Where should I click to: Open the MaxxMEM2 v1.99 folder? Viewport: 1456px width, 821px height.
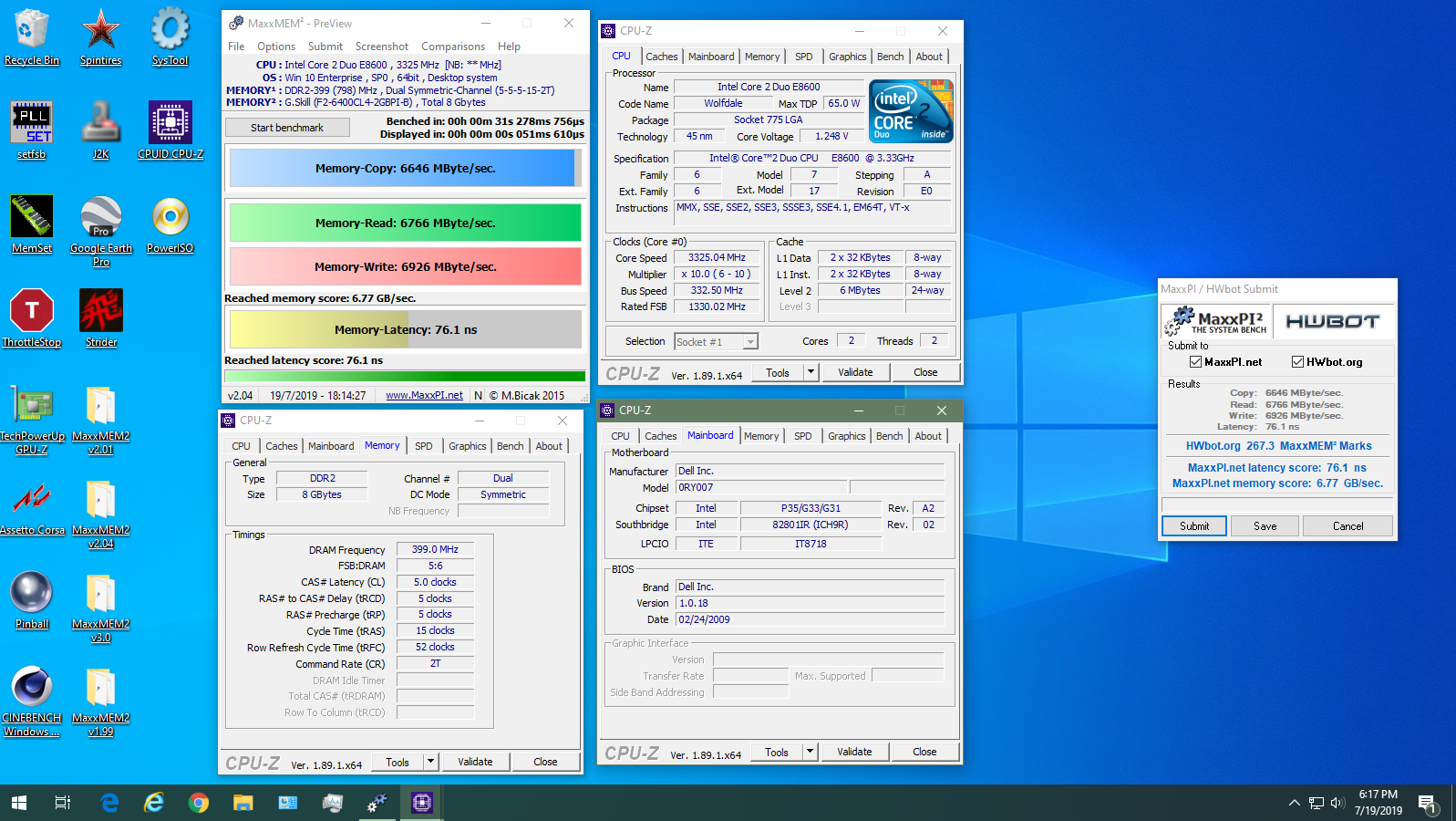tap(101, 701)
